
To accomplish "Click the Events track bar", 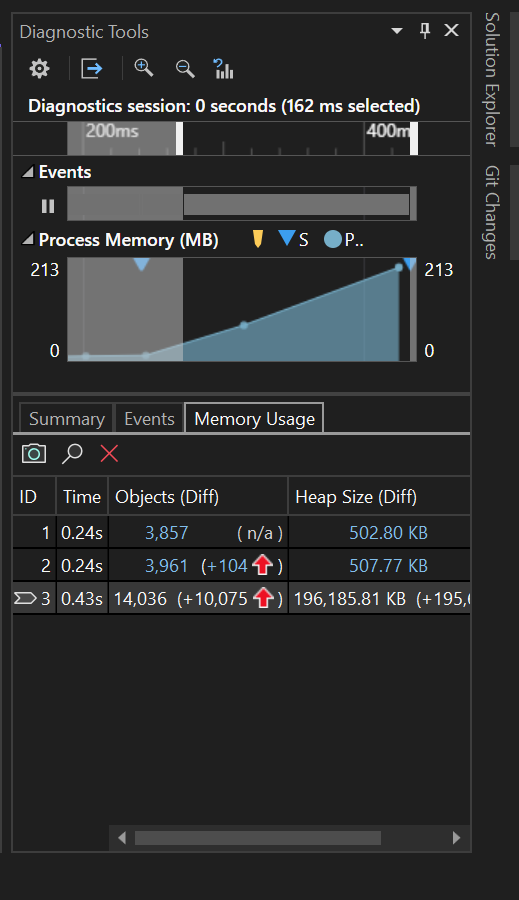I will (x=296, y=204).
